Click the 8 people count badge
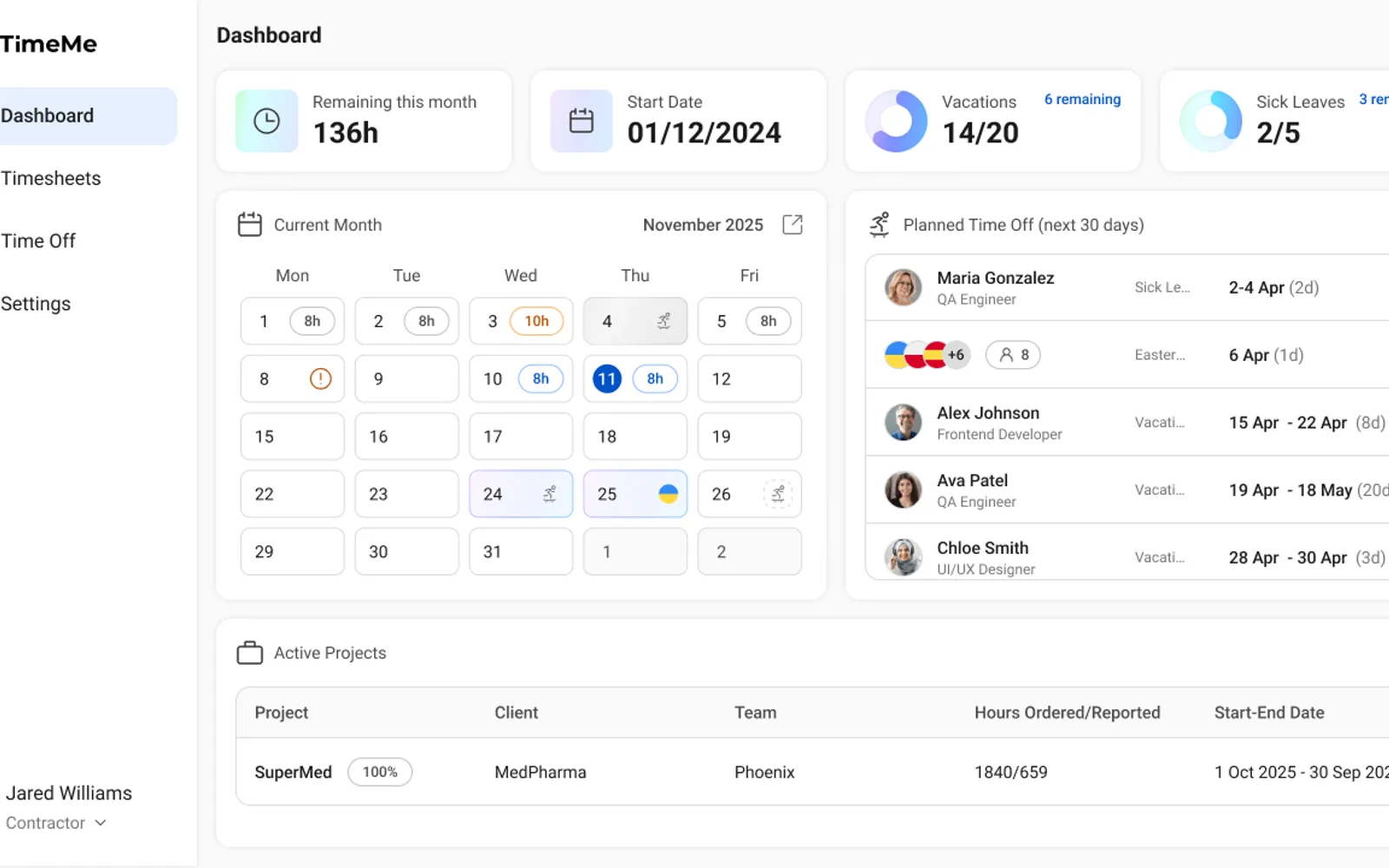Viewport: 1389px width, 868px height. (1013, 355)
